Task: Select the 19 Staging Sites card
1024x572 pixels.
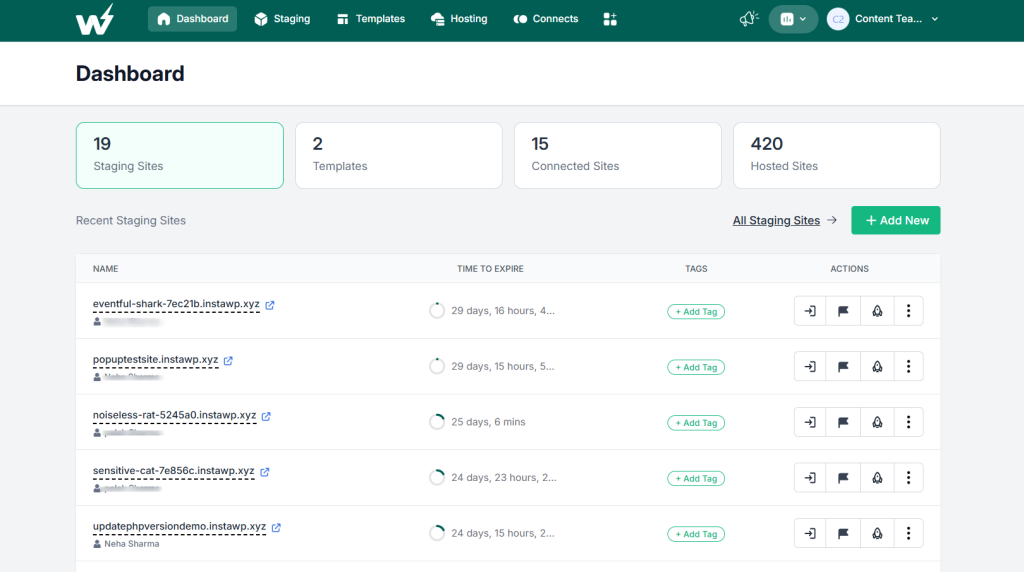Action: coord(180,155)
